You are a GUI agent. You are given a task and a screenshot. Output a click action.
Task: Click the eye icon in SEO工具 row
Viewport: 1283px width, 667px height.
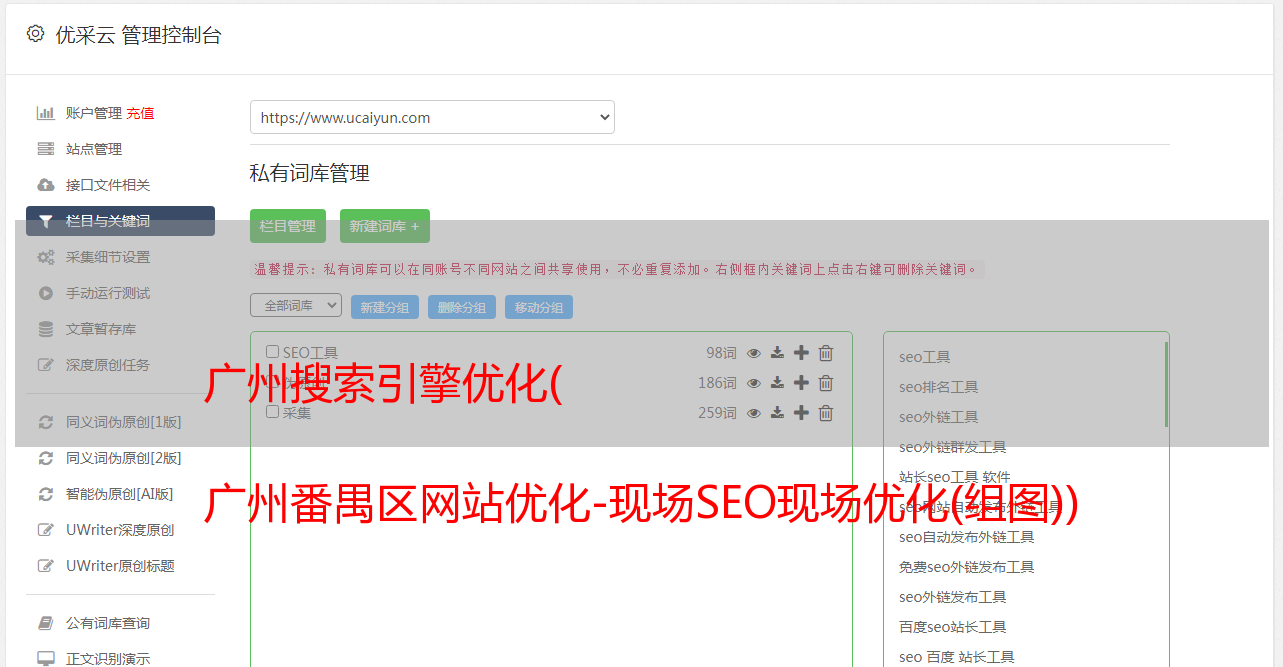pyautogui.click(x=754, y=353)
